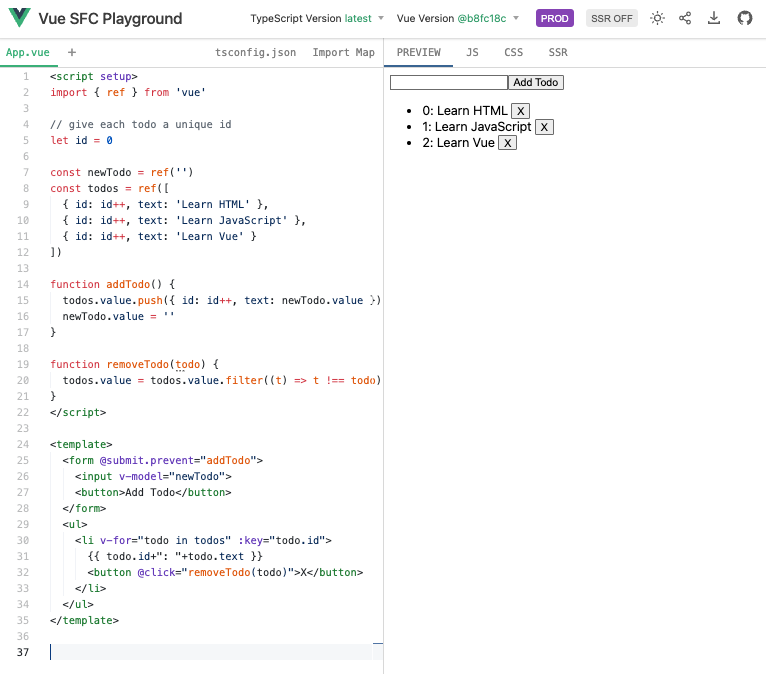This screenshot has width=766, height=674.
Task: Select the App.vue file tab
Action: (x=28, y=52)
